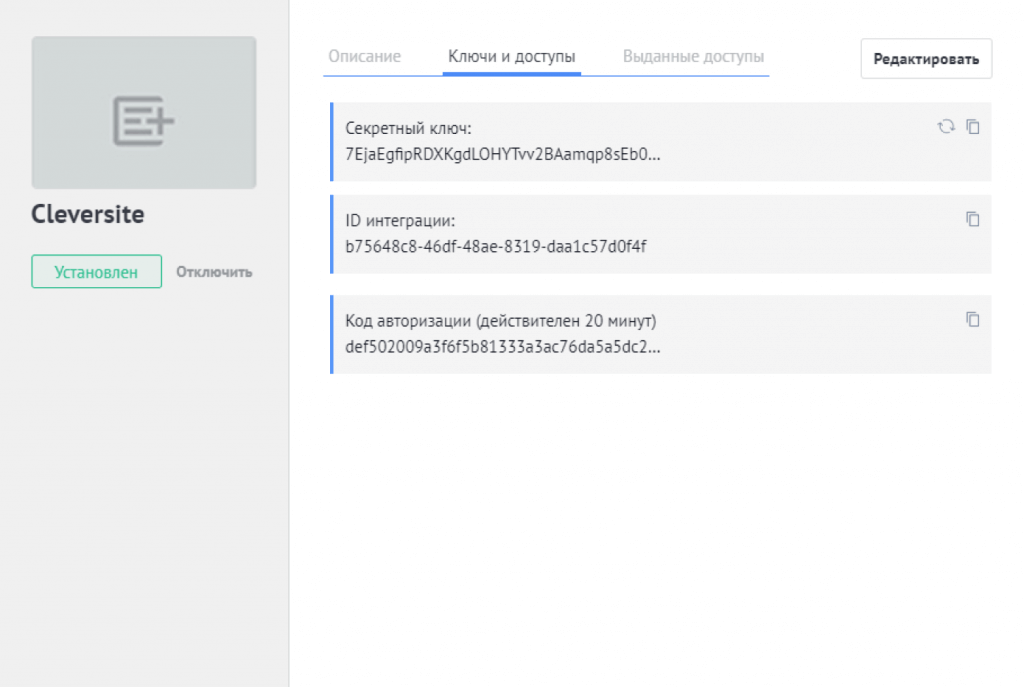Click the Cleversite title text
This screenshot has height=687, width=1024.
[88, 214]
